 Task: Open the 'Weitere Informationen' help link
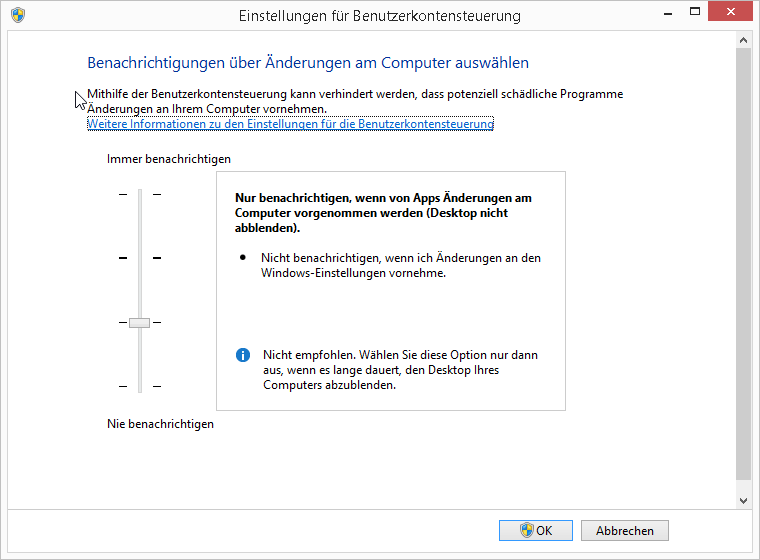pyautogui.click(x=290, y=124)
